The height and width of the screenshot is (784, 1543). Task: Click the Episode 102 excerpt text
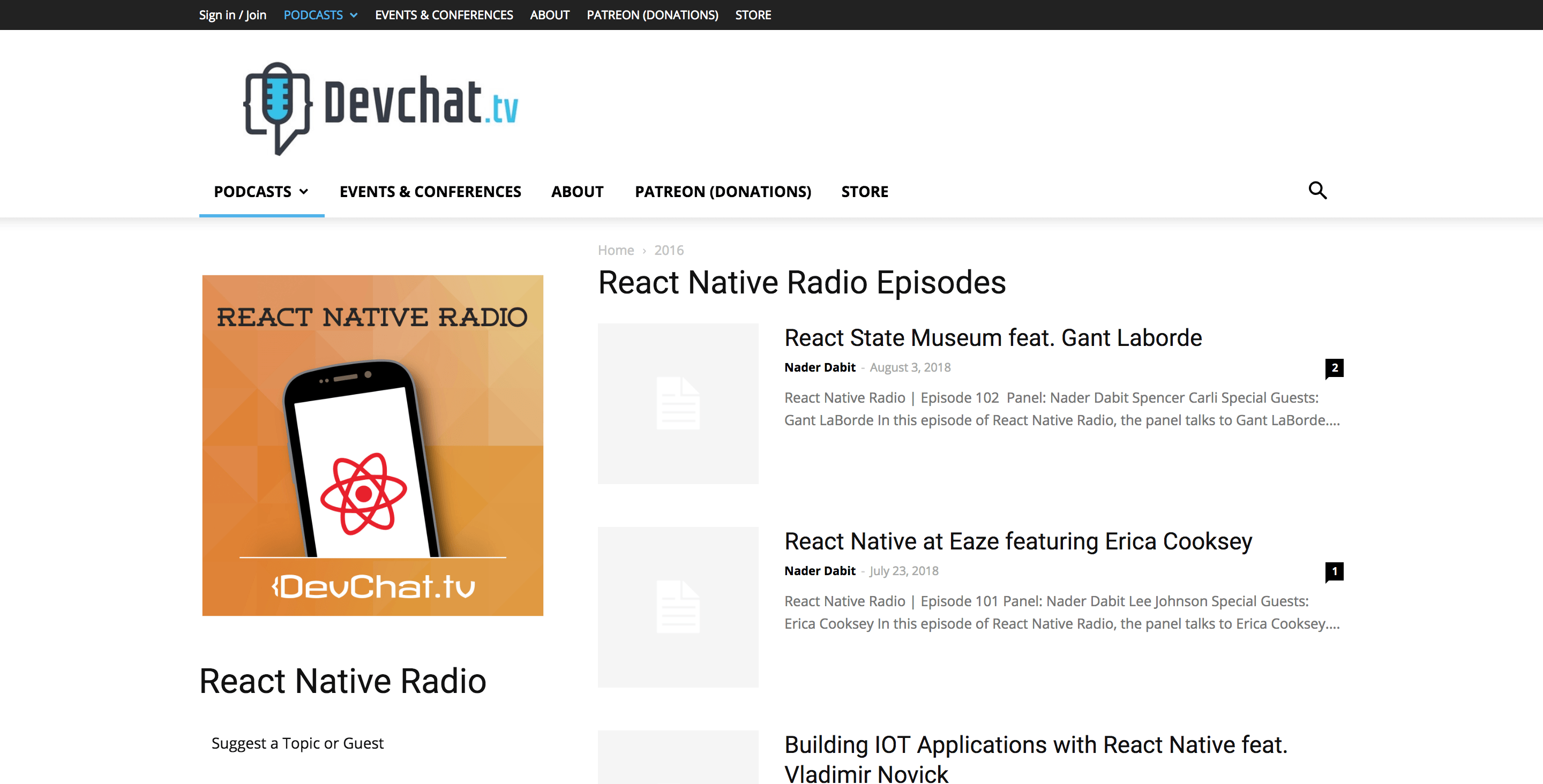click(1061, 409)
